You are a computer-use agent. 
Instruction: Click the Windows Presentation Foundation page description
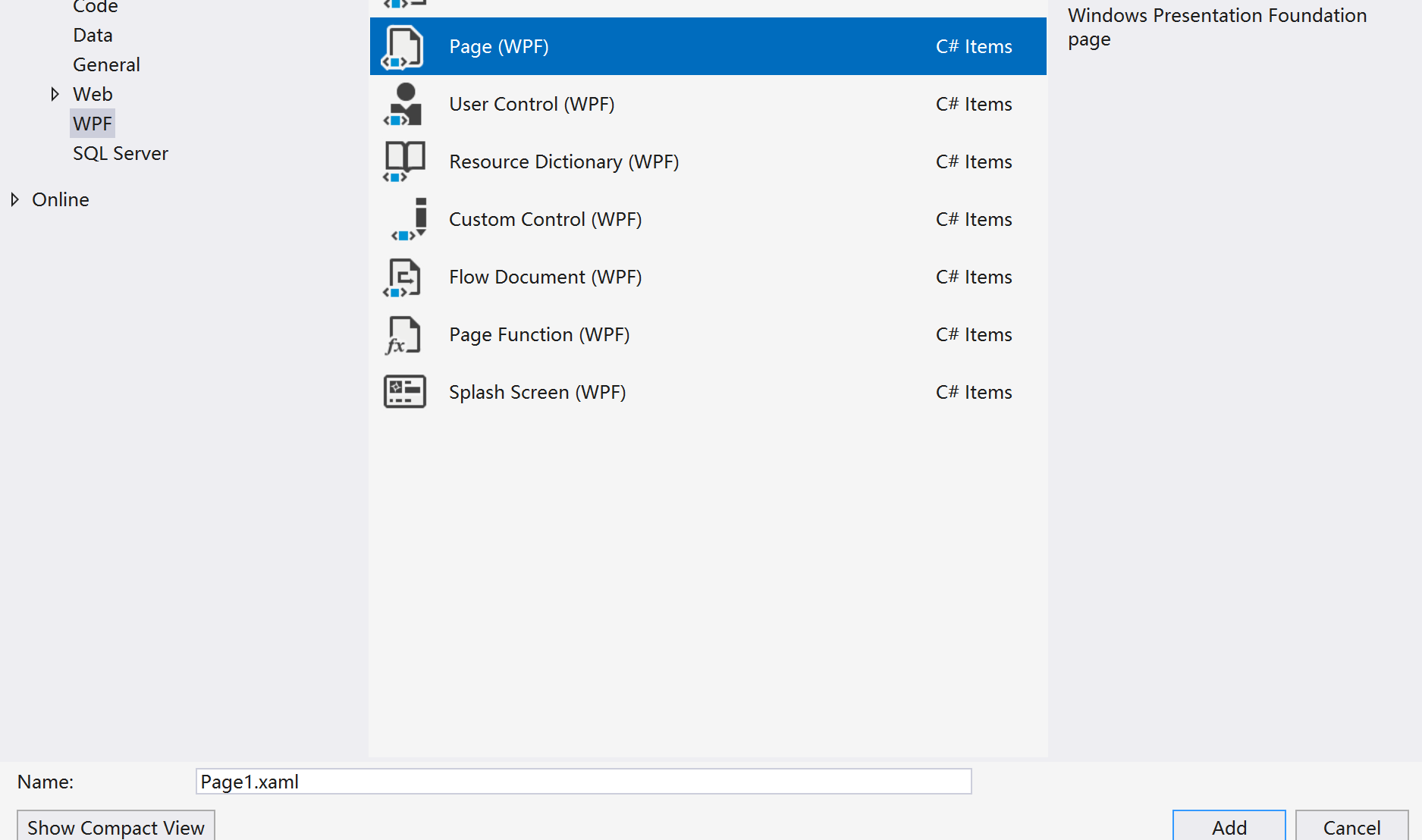tap(1217, 27)
